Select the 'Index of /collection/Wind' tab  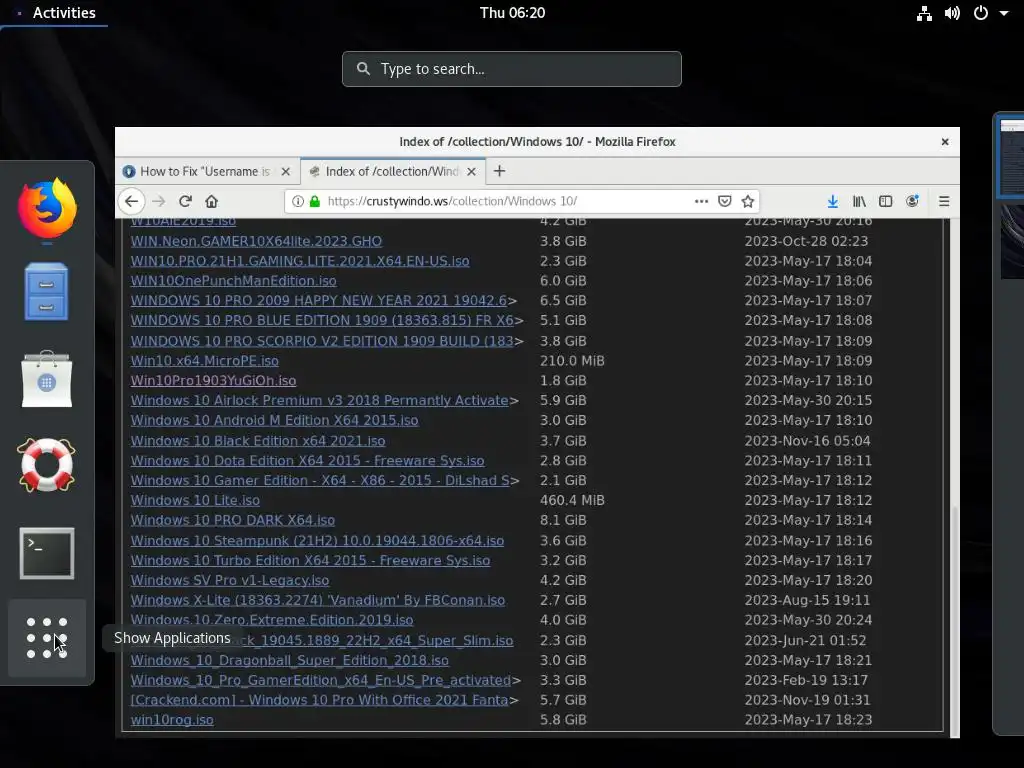(392, 172)
